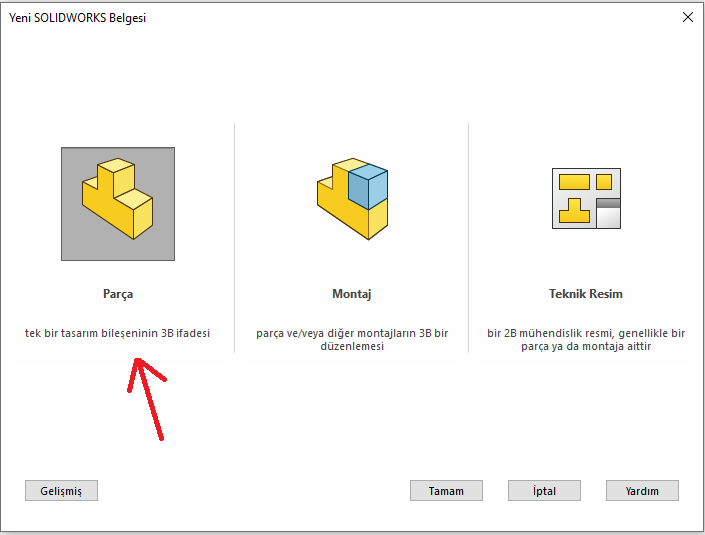Image resolution: width=705 pixels, height=535 pixels.
Task: Click the Parça label
Action: pyautogui.click(x=118, y=294)
